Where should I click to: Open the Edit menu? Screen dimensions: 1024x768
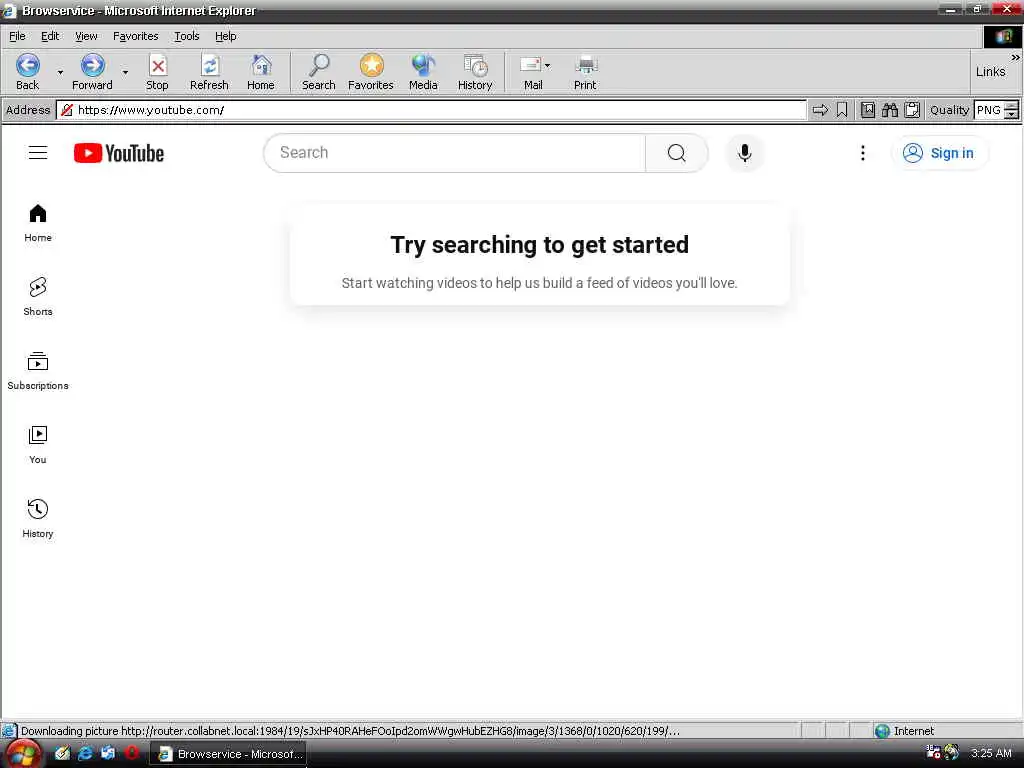[50, 36]
